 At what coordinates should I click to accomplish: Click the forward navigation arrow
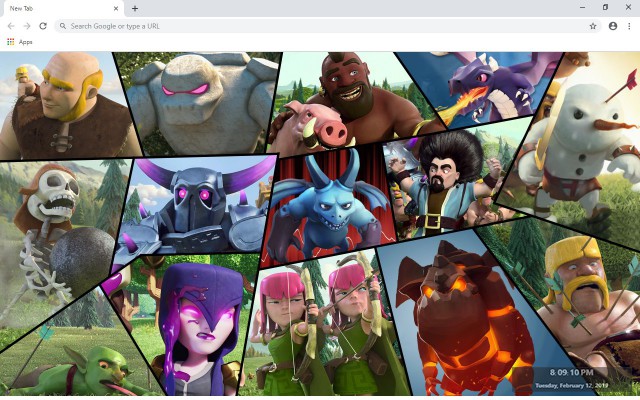point(27,26)
